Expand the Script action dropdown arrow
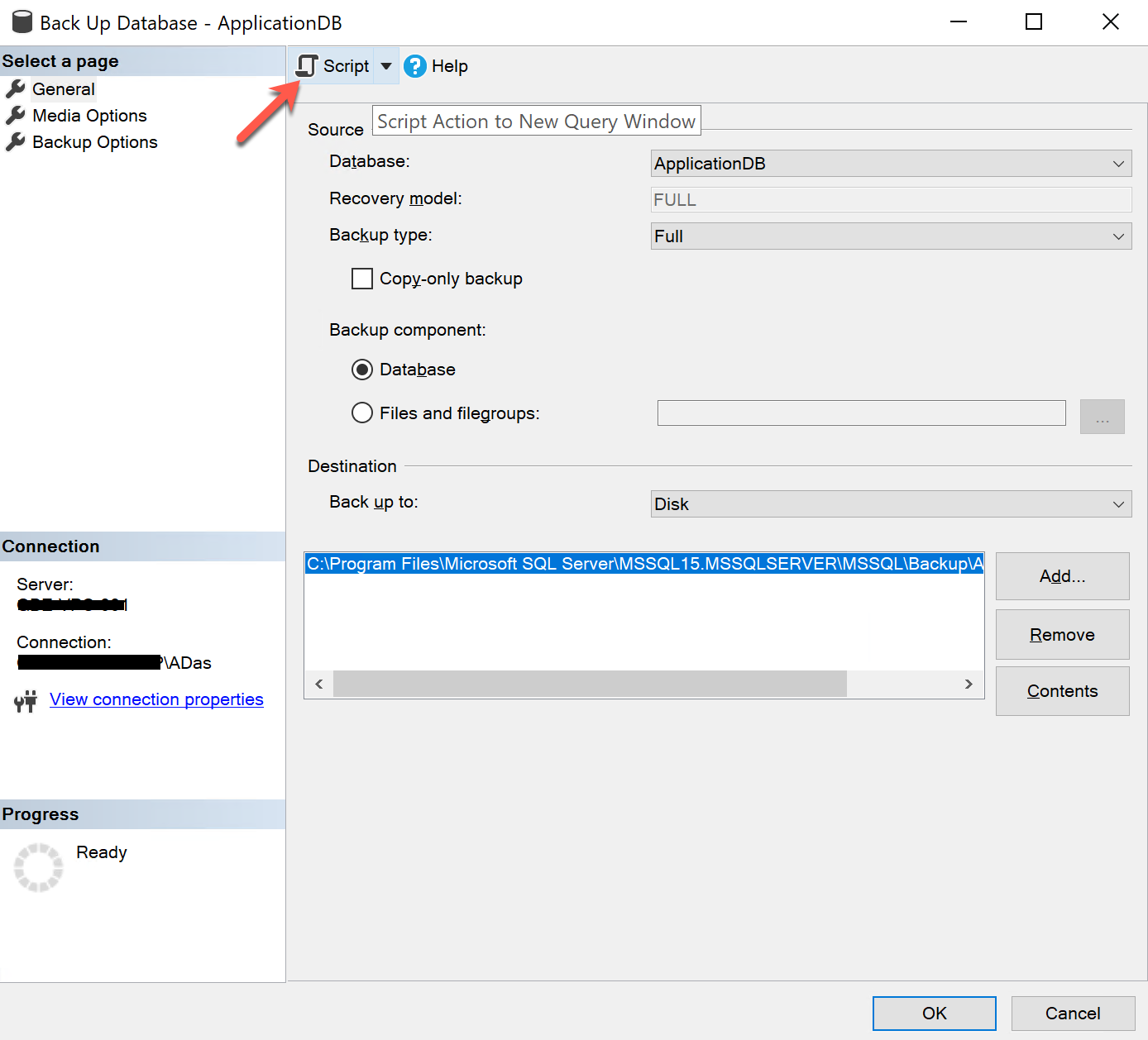Image resolution: width=1148 pixels, height=1040 pixels. tap(385, 65)
